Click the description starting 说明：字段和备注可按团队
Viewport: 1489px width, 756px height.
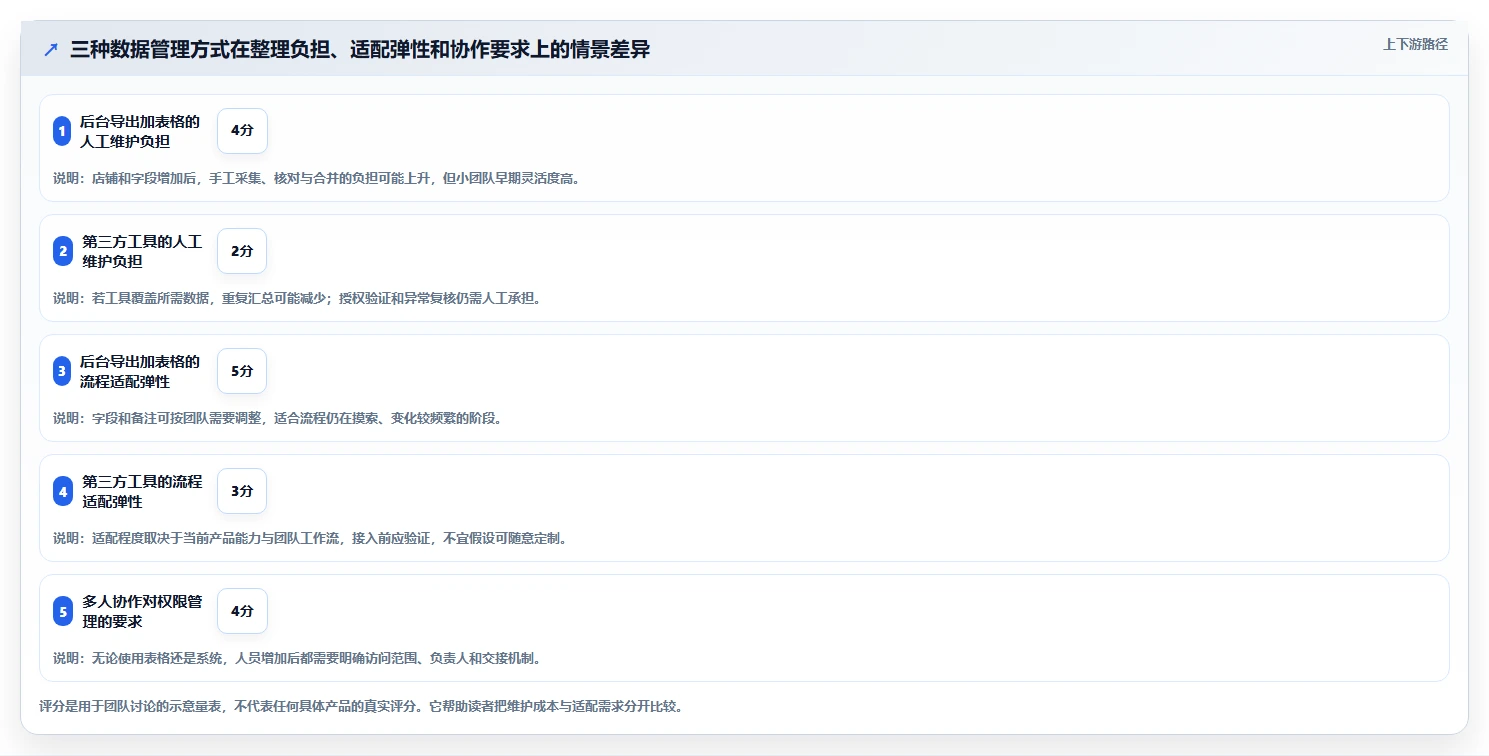[277, 418]
